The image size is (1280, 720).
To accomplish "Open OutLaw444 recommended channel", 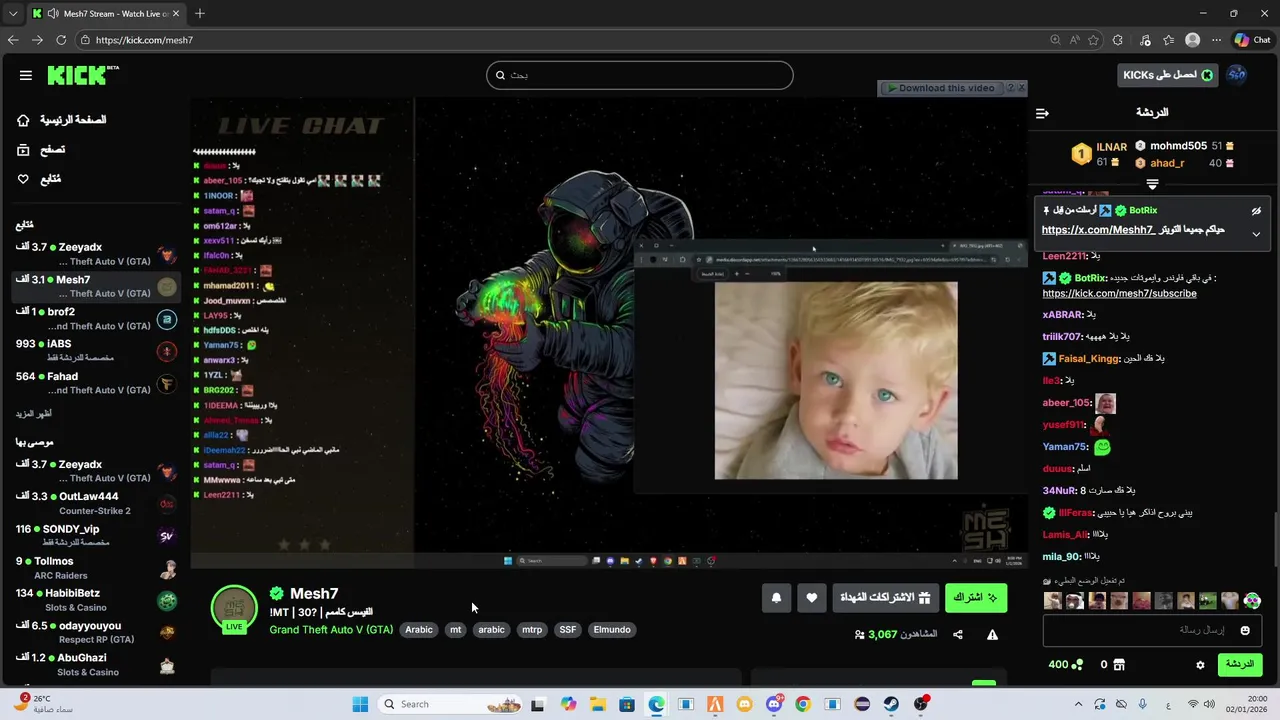I will 96,503.
